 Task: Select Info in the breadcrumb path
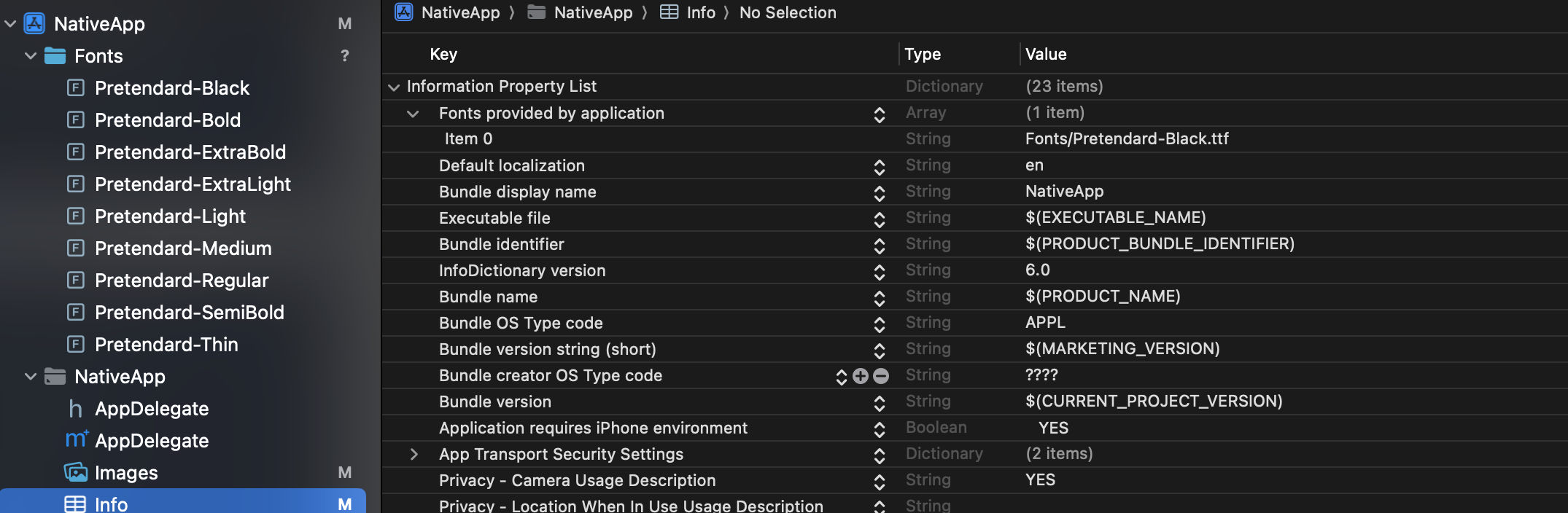(x=701, y=12)
